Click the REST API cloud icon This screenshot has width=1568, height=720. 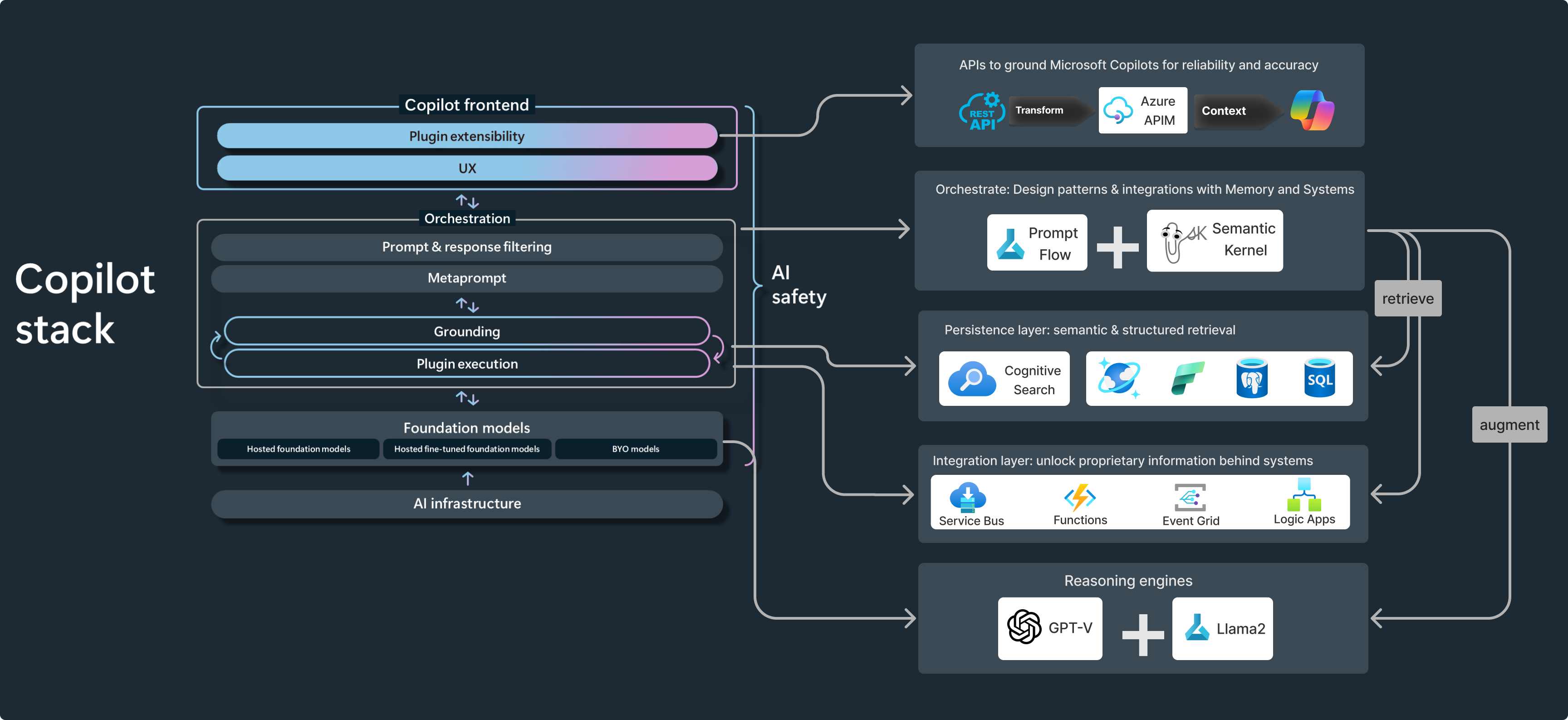981,112
